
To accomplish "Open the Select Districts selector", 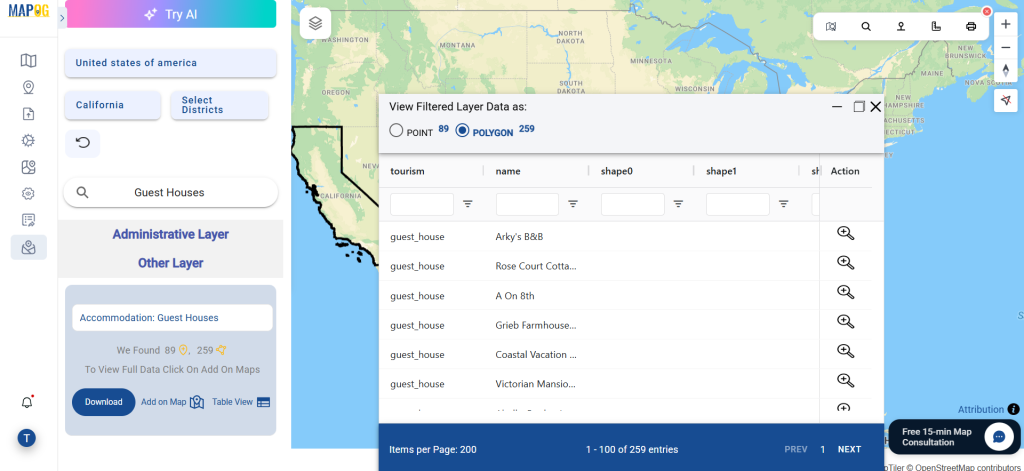I will tap(219, 105).
